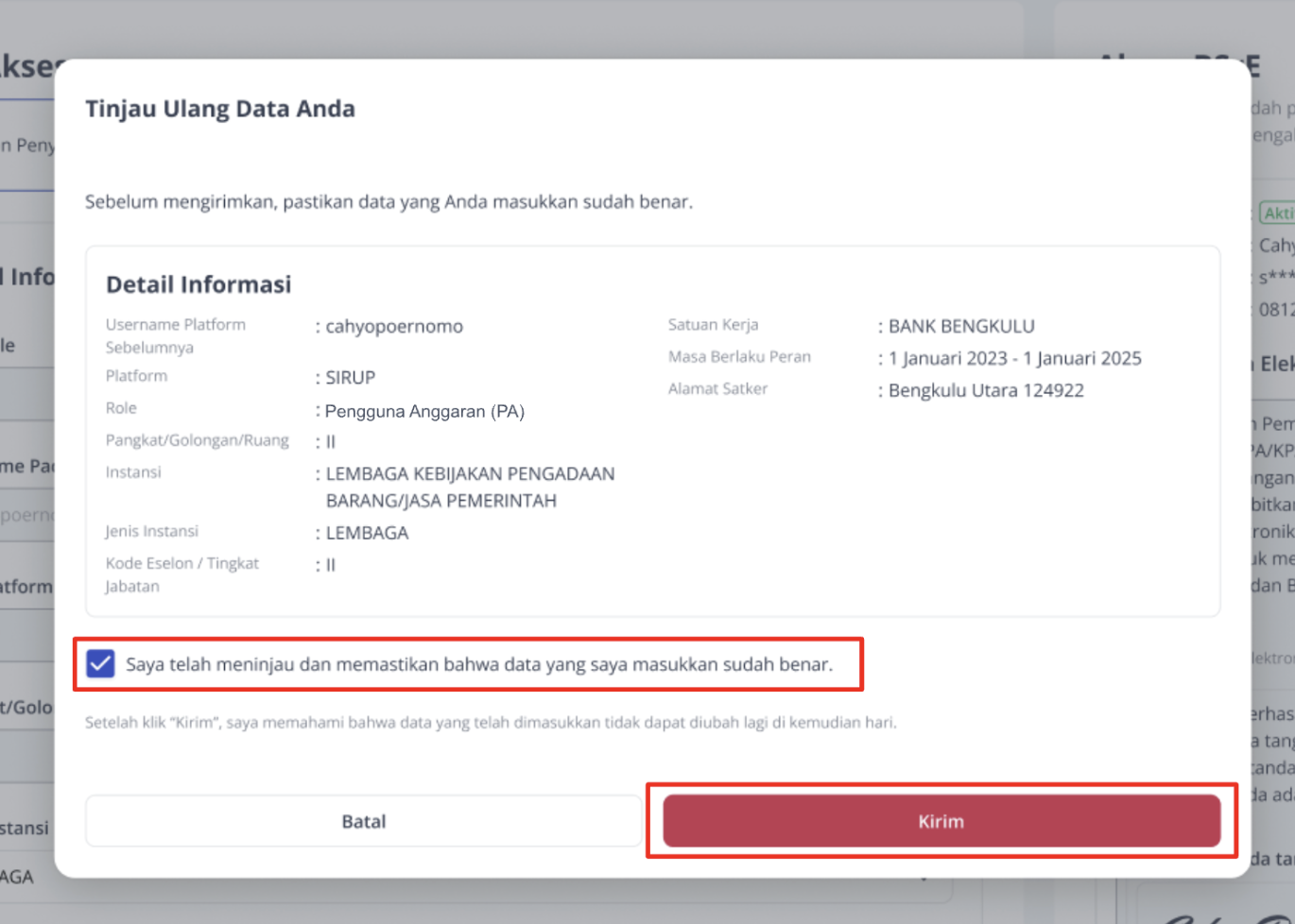
Task: Click the Jenis Instansi value LEMBAGA
Action: point(367,533)
